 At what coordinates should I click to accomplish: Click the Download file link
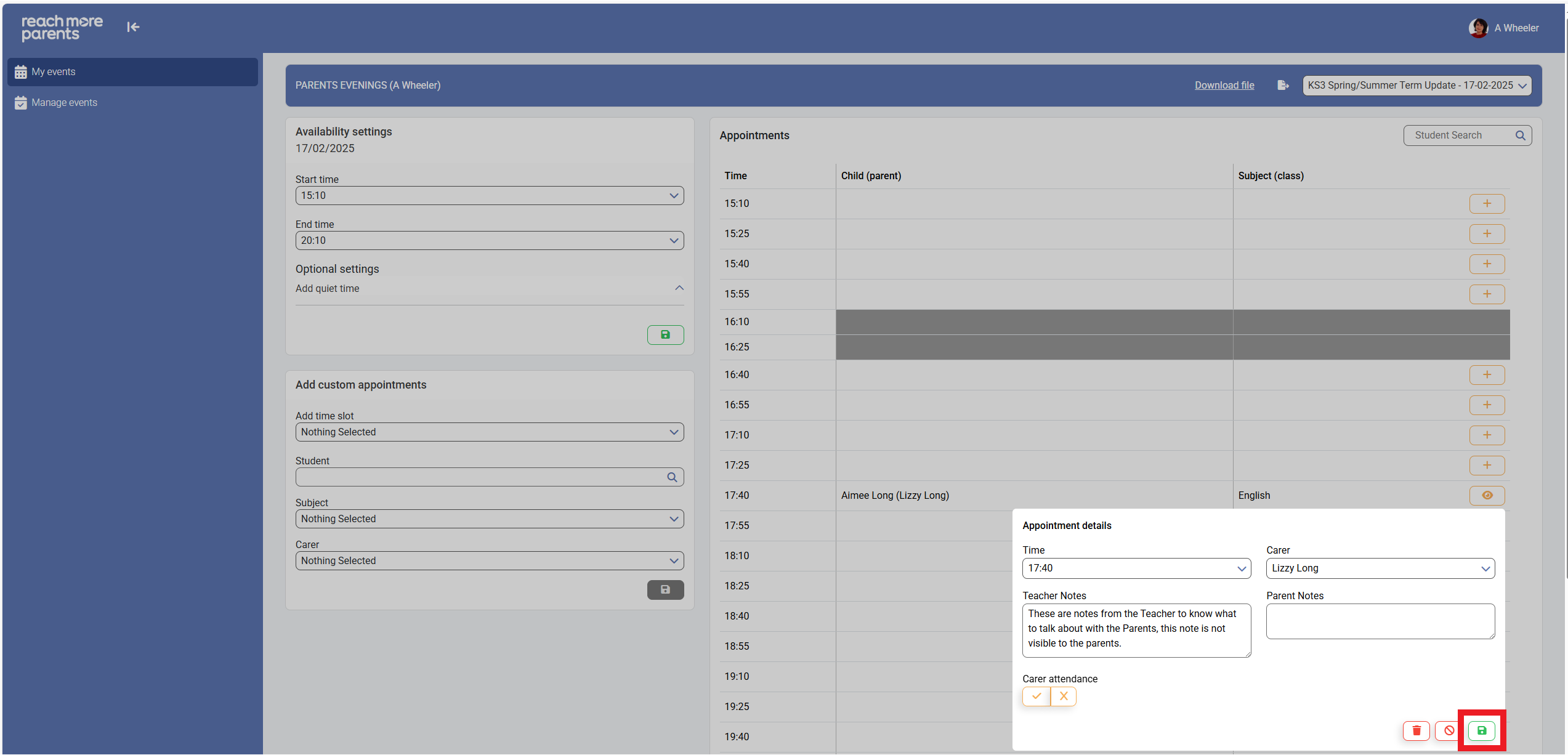(x=1224, y=86)
